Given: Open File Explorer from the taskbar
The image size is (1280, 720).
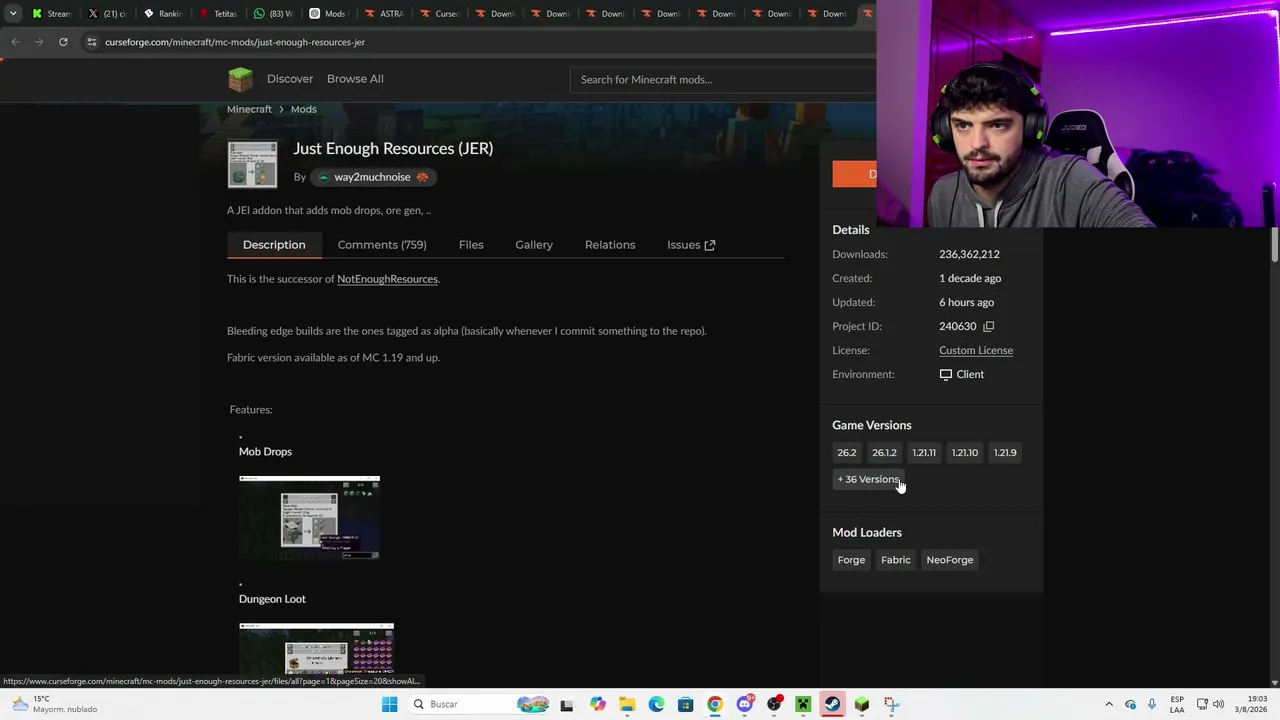Looking at the screenshot, I should 627,704.
